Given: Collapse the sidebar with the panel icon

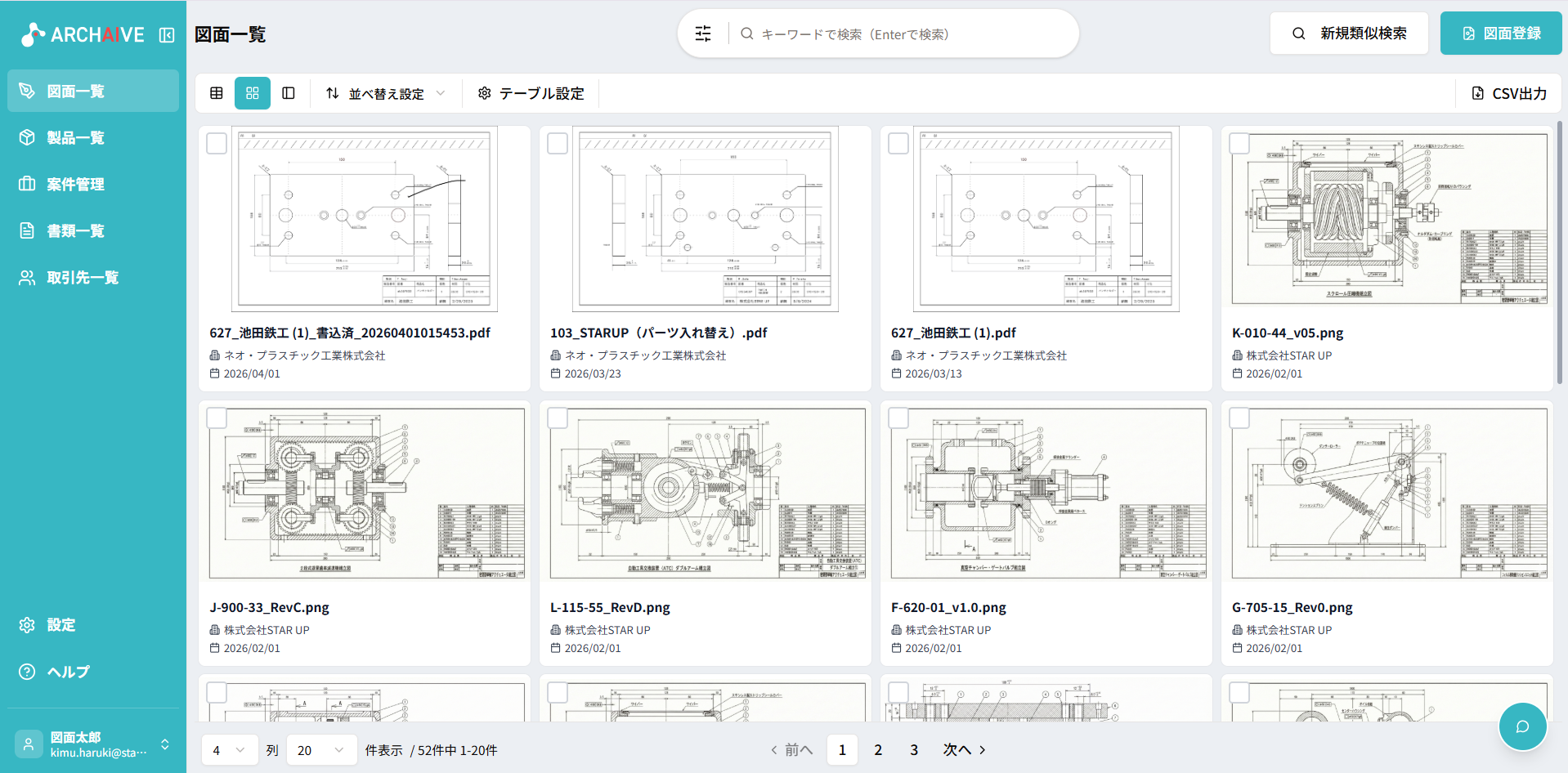Looking at the screenshot, I should (167, 35).
